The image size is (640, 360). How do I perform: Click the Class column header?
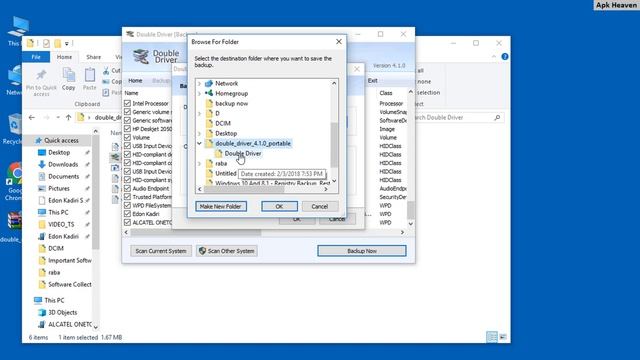click(386, 93)
